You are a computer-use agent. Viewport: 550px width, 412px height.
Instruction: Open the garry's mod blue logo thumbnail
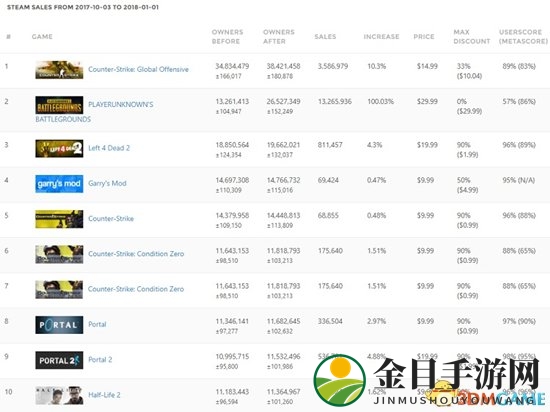tap(59, 184)
